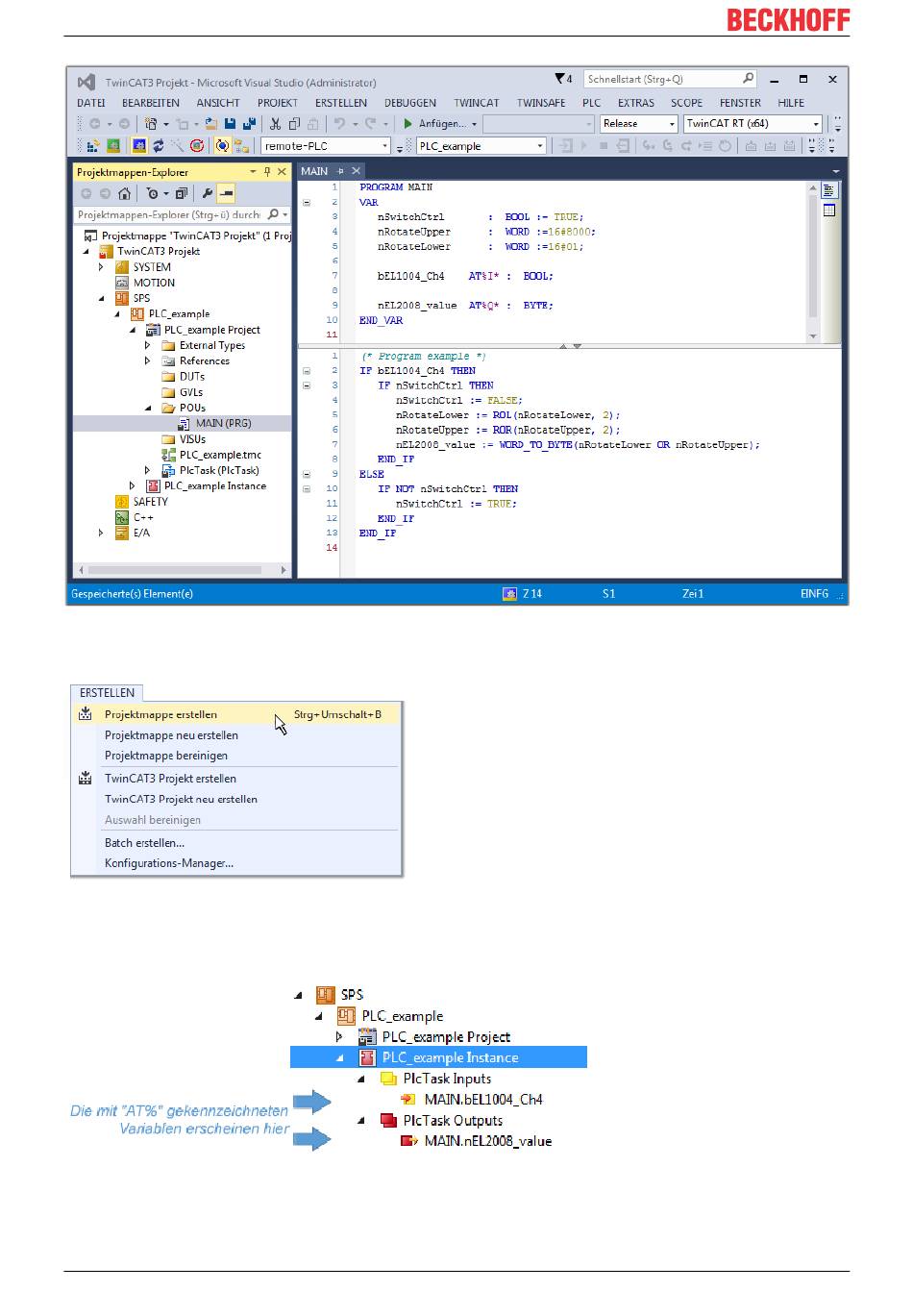Screen dimensions: 913x1316
Task: Click the TwinCAT Reload Devices arrows icon
Action: pyautogui.click(x=159, y=146)
